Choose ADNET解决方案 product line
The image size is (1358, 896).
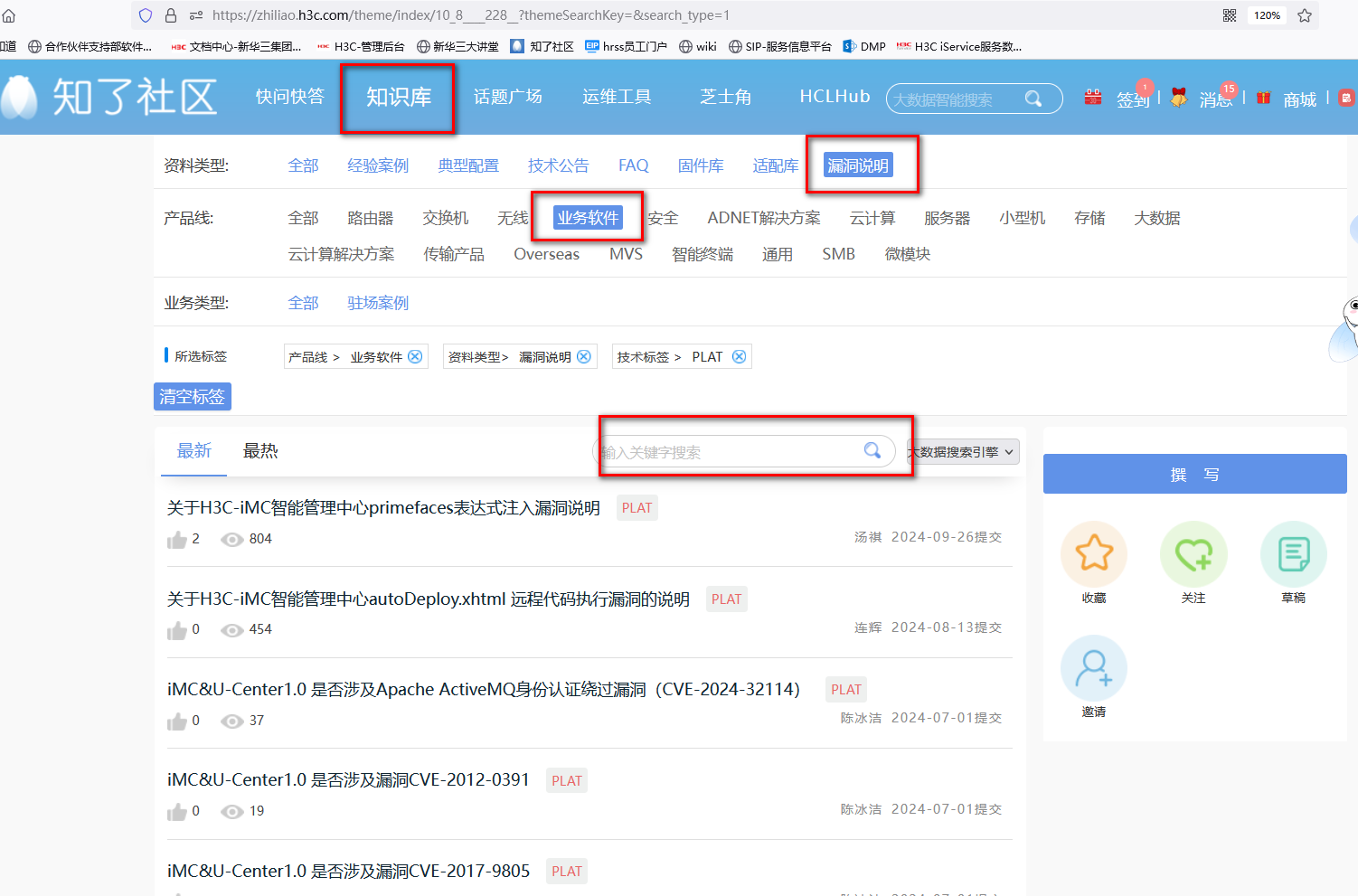(764, 218)
